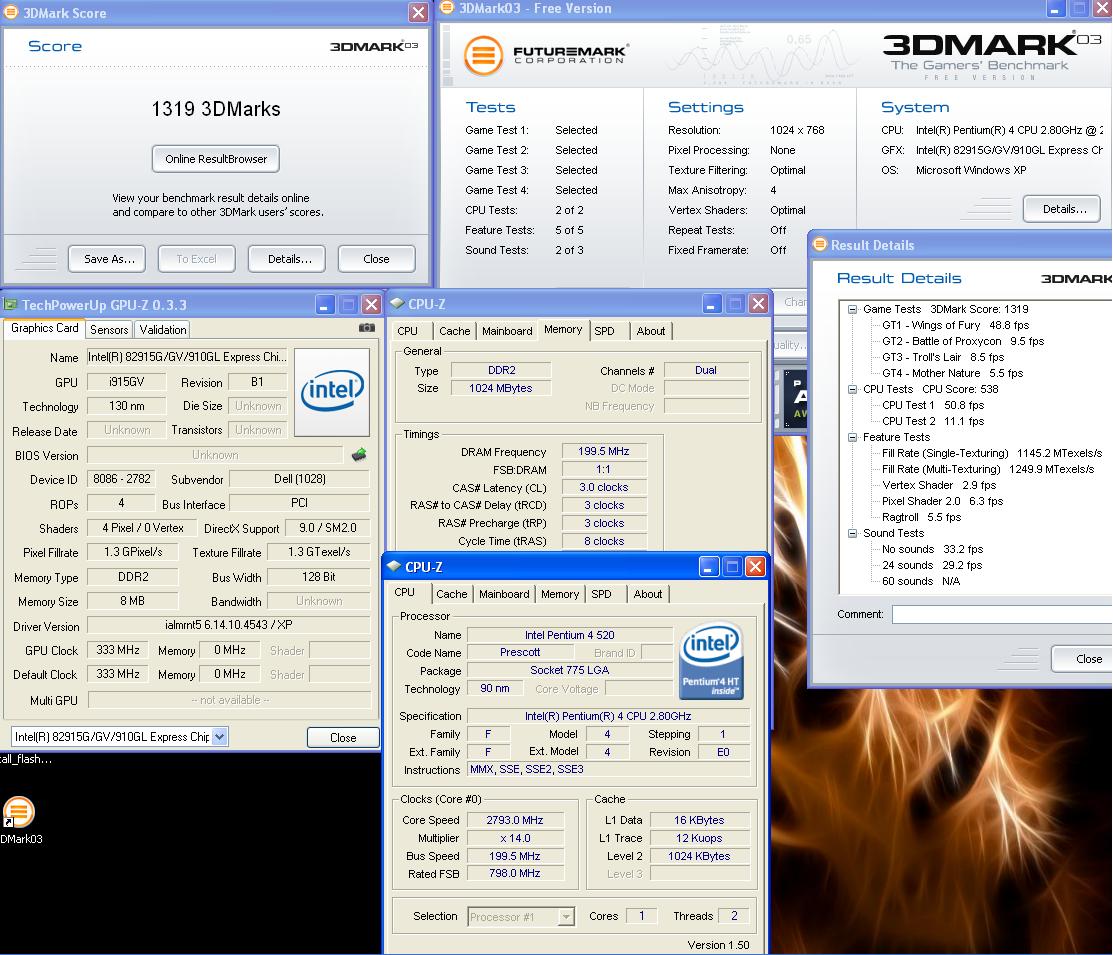Click the DRAM Frequency 199.5 MHz value
Screen dimensions: 1113x955
click(603, 451)
